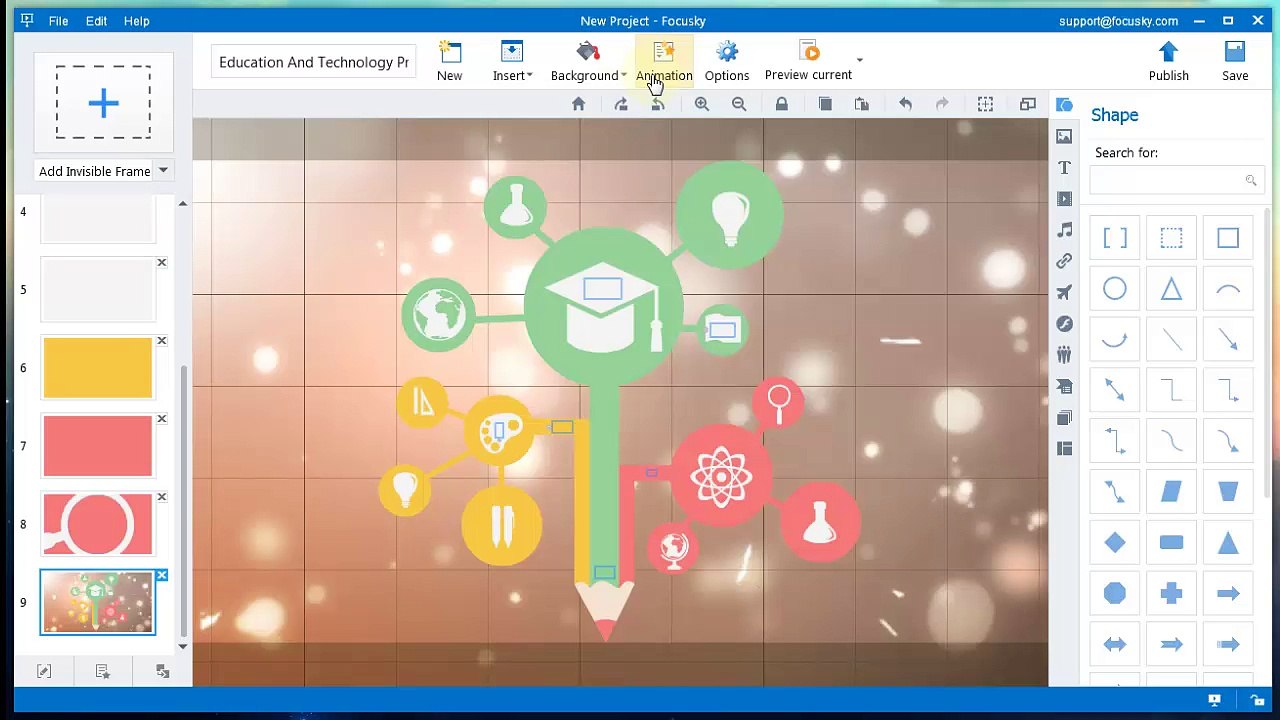Select the outlined circle shape

[x=1115, y=289]
